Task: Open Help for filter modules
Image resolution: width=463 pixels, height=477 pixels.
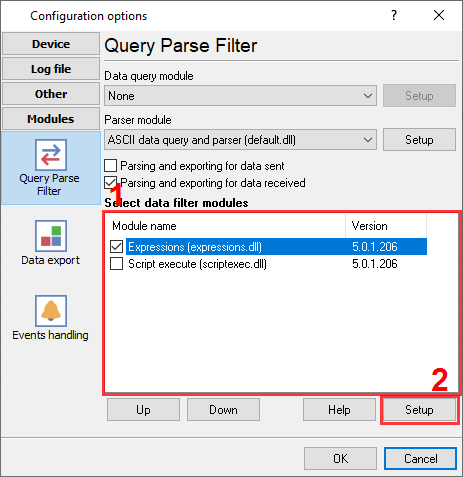Action: click(339, 410)
